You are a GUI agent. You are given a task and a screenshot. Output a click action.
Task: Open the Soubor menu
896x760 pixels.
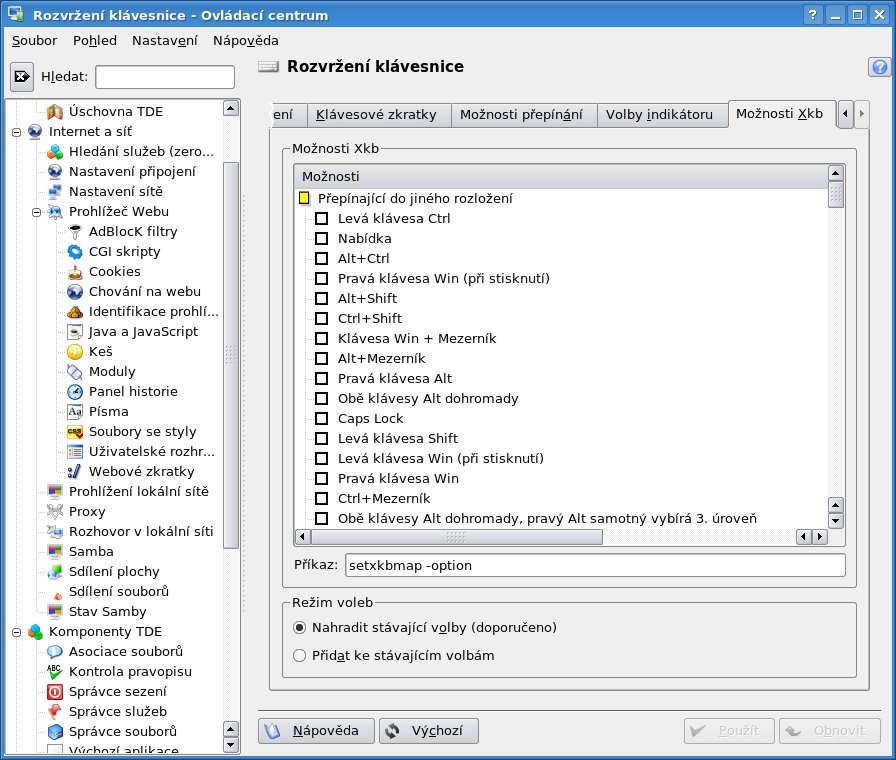point(34,41)
